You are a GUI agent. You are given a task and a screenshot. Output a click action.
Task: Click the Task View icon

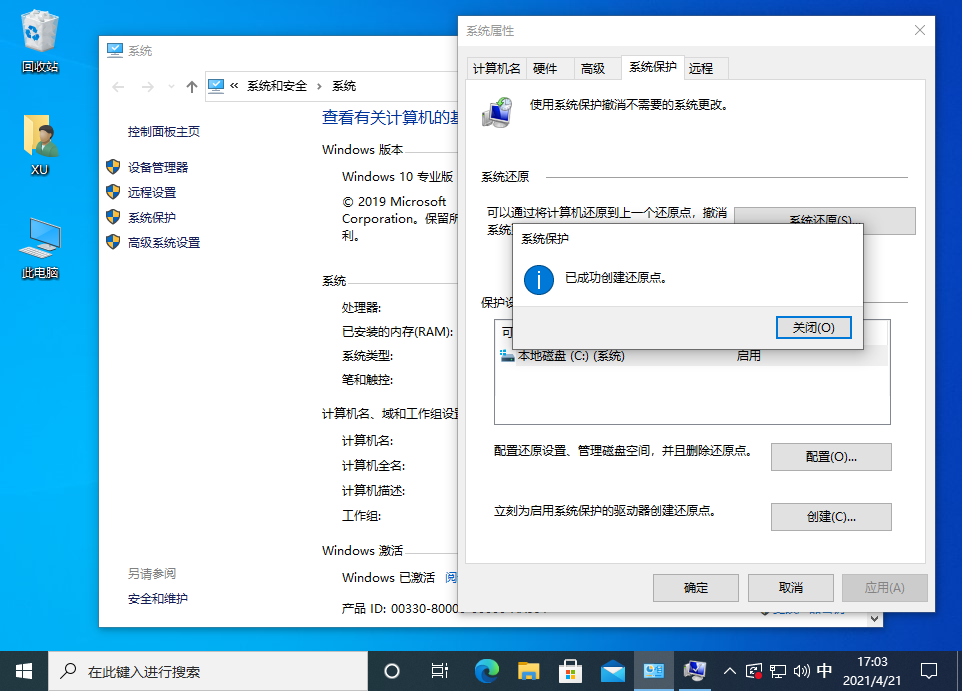(x=440, y=671)
